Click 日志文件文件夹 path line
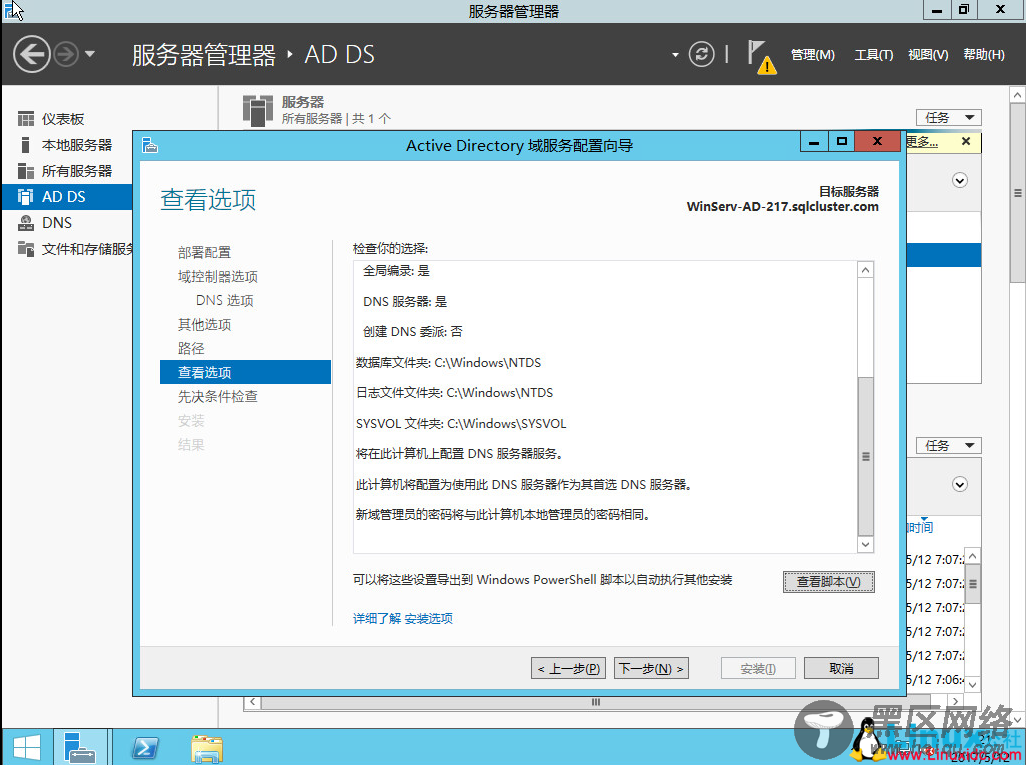 454,393
